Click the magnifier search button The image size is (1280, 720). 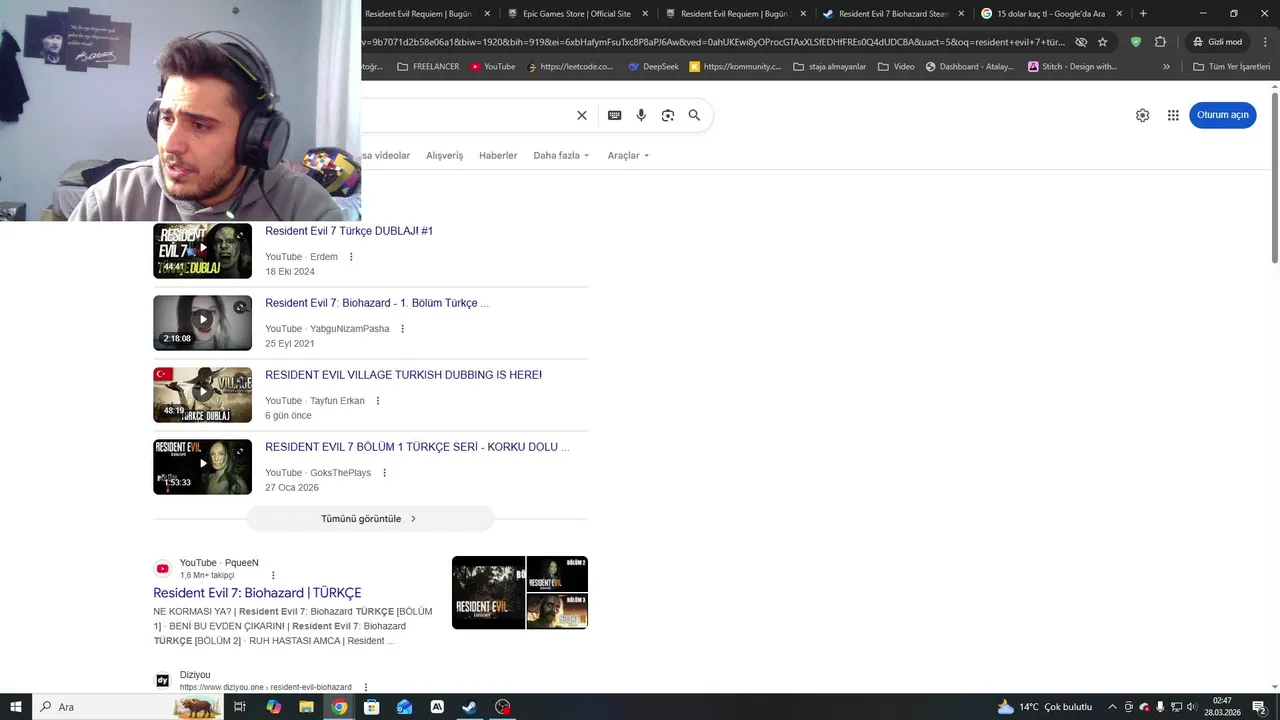coord(694,115)
